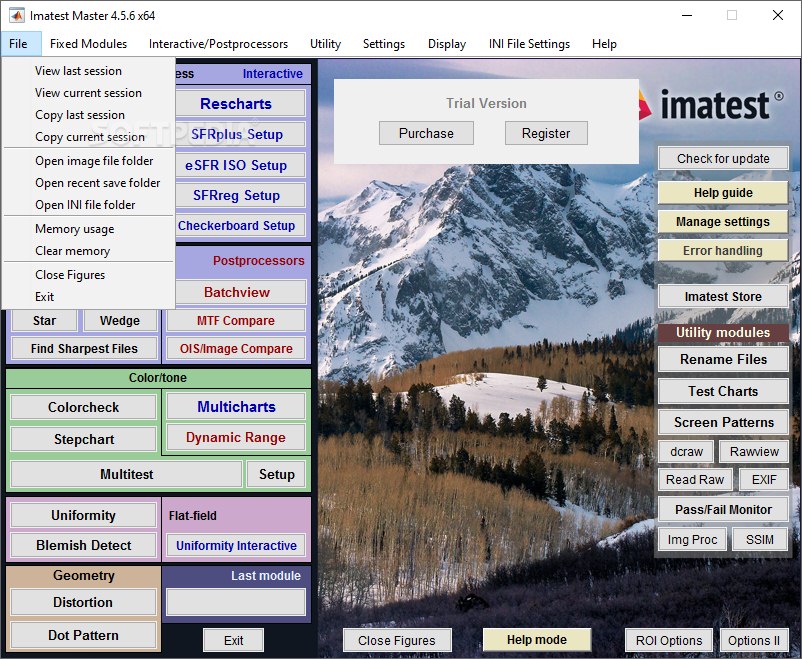Image resolution: width=802 pixels, height=659 pixels.
Task: Choose Copy current session menu entry
Action: [x=88, y=137]
